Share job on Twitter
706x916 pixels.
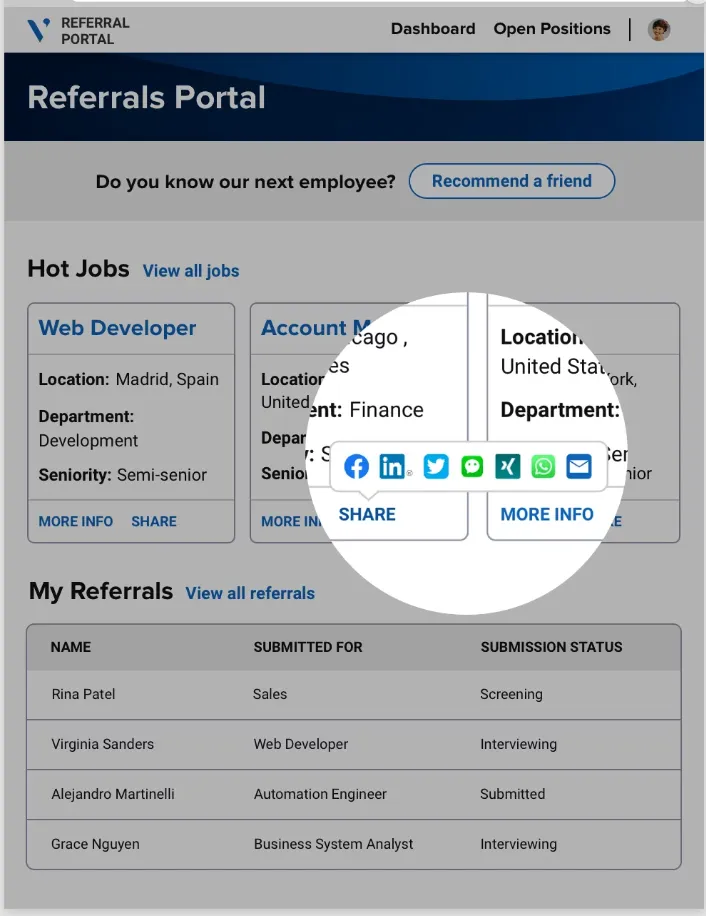click(x=436, y=466)
